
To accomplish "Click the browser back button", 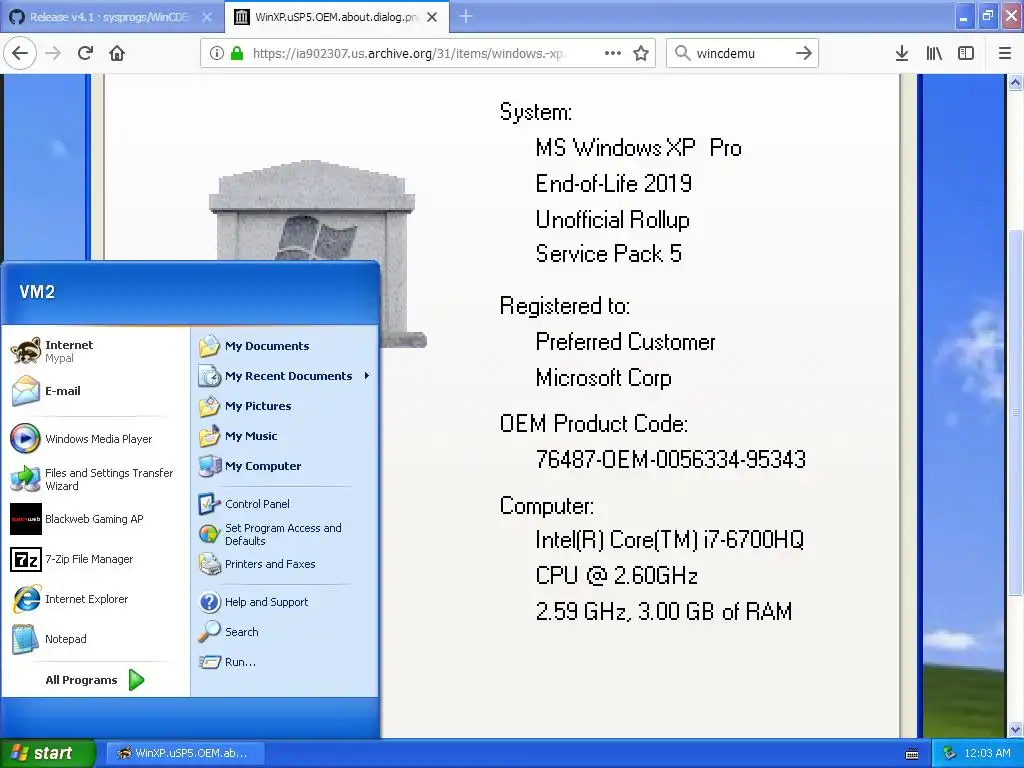I will point(20,53).
